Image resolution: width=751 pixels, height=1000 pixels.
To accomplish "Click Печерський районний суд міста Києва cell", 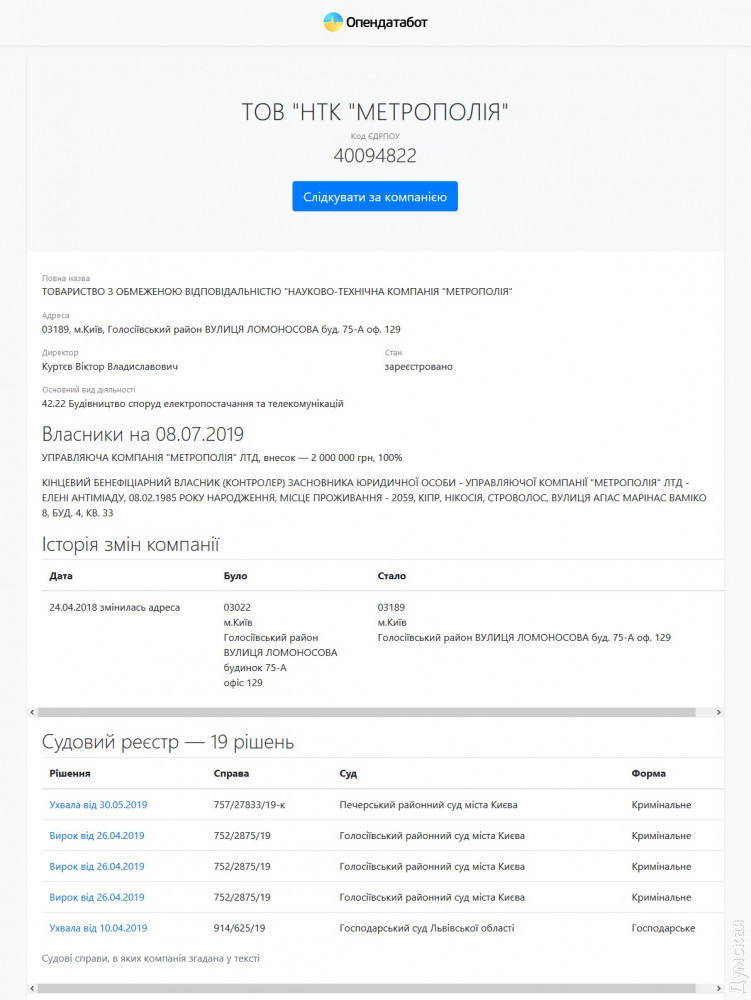I will pyautogui.click(x=428, y=805).
